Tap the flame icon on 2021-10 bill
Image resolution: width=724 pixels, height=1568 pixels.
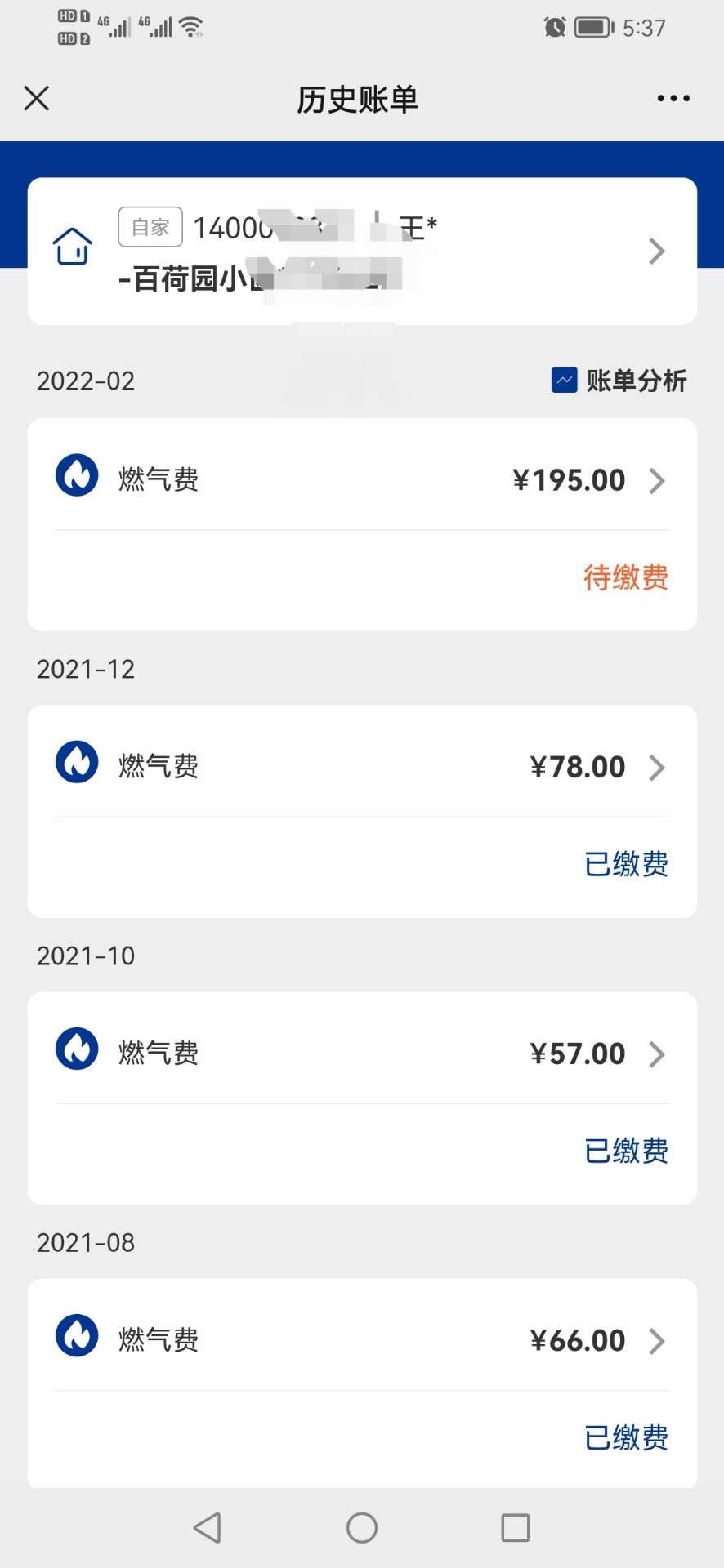(x=77, y=1049)
